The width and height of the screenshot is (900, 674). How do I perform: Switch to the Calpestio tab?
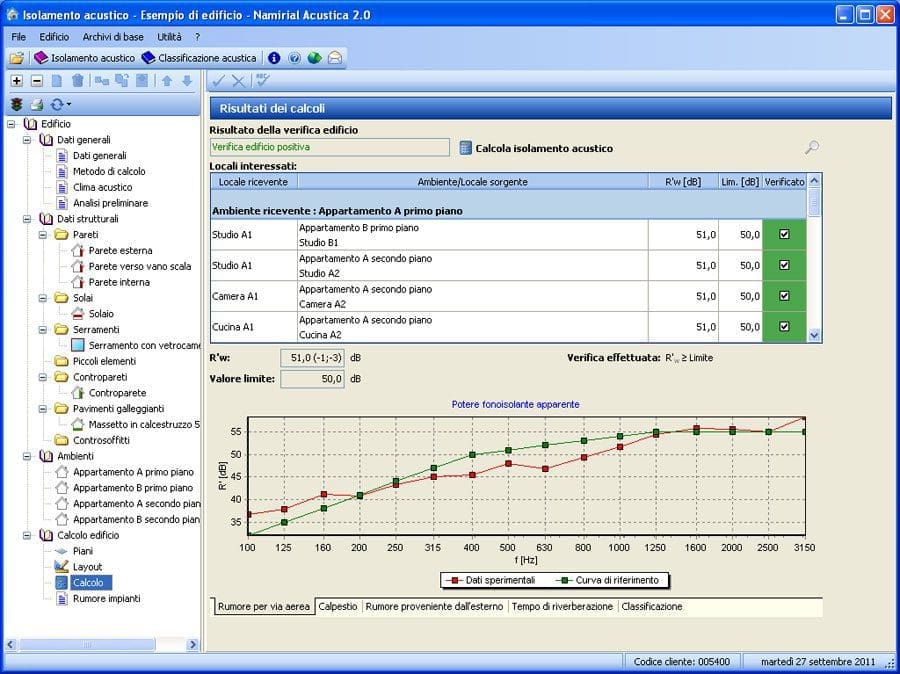341,606
